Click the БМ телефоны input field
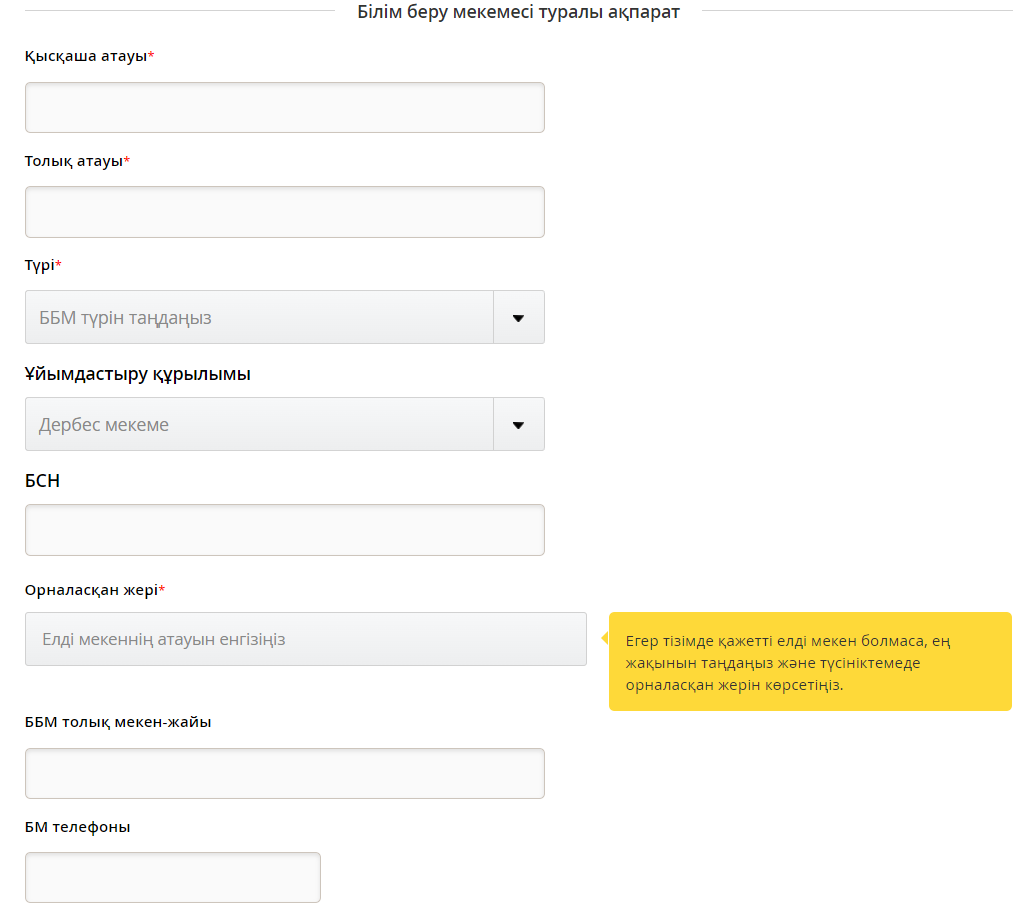This screenshot has width=1032, height=903. [x=172, y=878]
